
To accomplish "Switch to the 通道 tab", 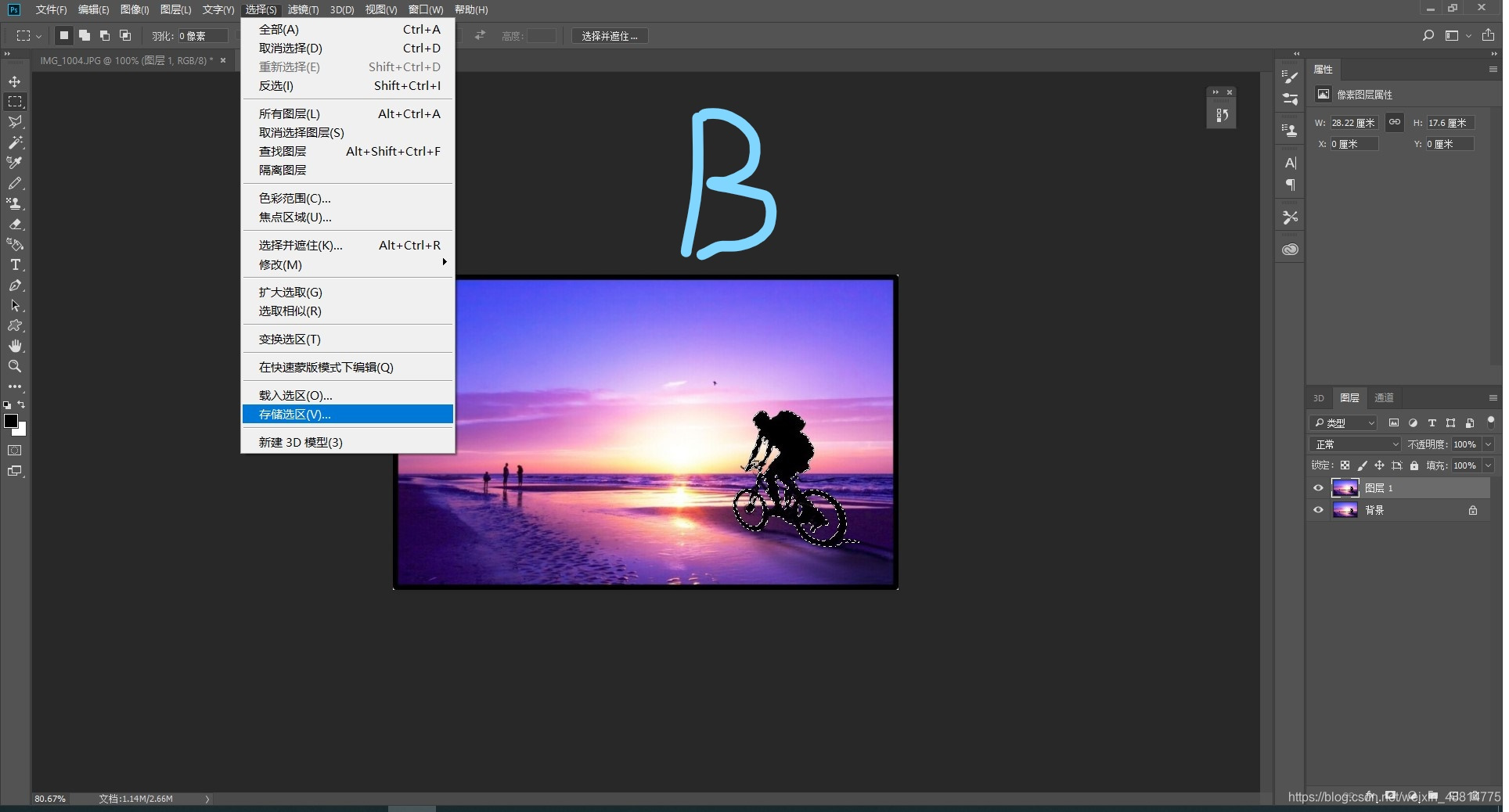I will click(x=1384, y=398).
